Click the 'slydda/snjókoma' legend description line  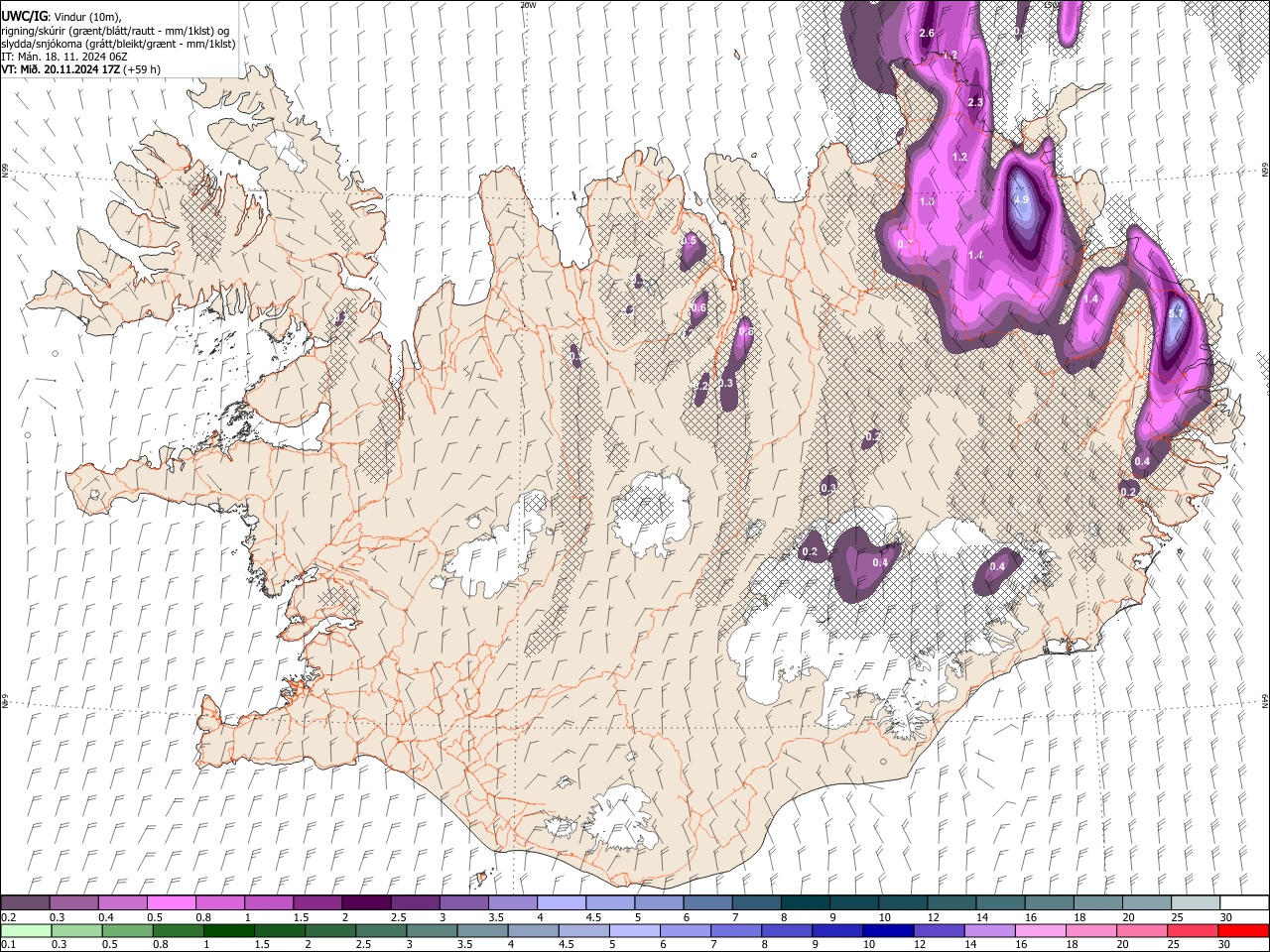tap(118, 44)
